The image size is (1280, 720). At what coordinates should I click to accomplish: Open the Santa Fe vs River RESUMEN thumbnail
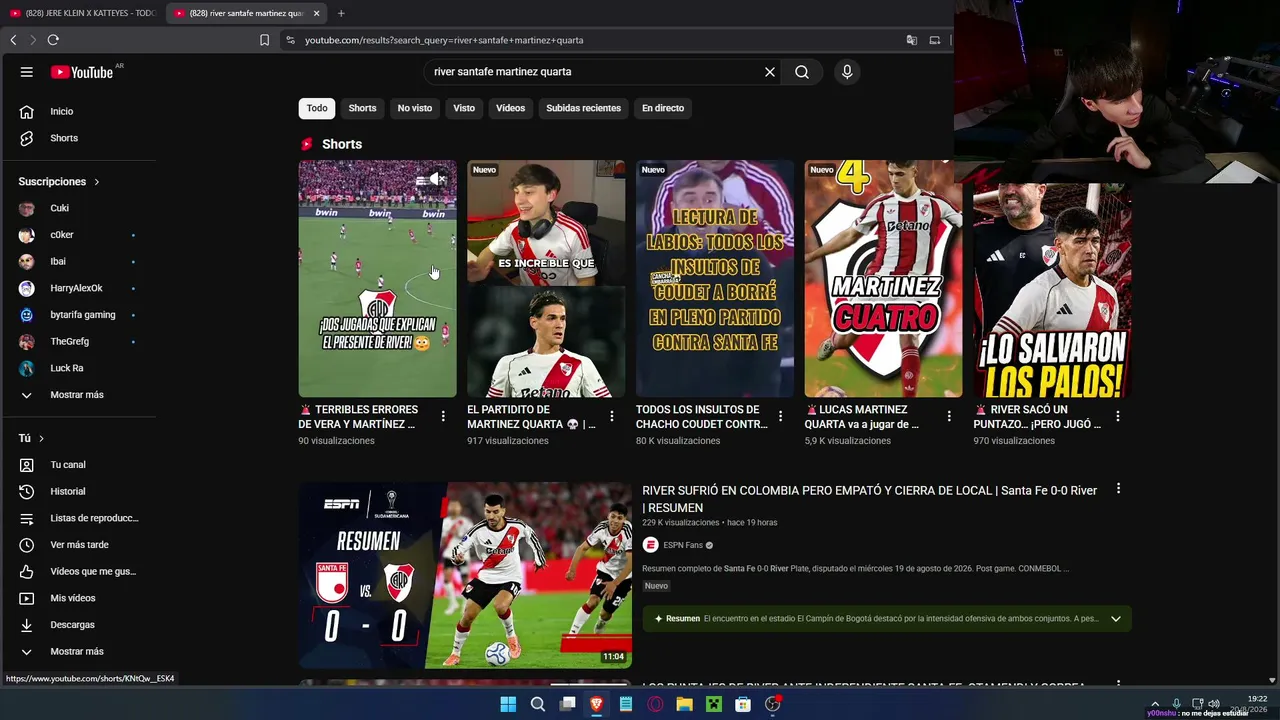[465, 575]
